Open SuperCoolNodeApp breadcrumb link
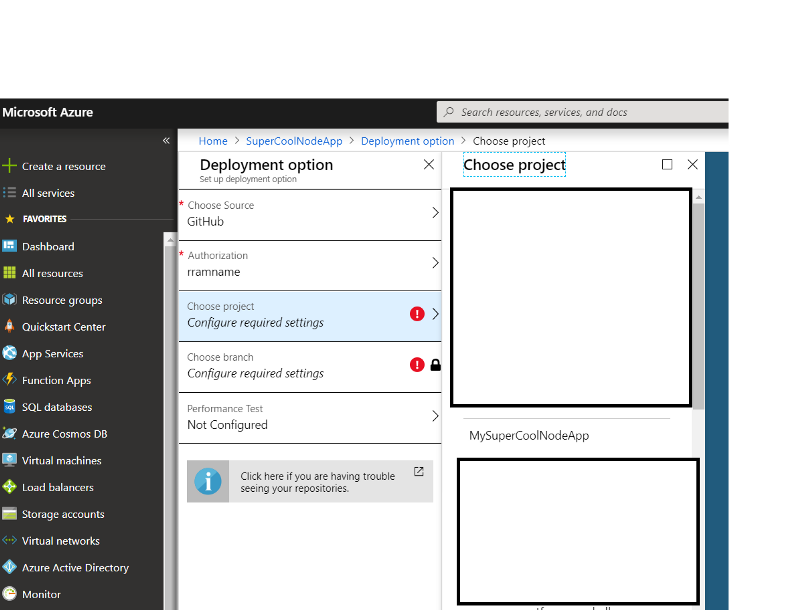The width and height of the screenshot is (800, 610). tap(294, 141)
